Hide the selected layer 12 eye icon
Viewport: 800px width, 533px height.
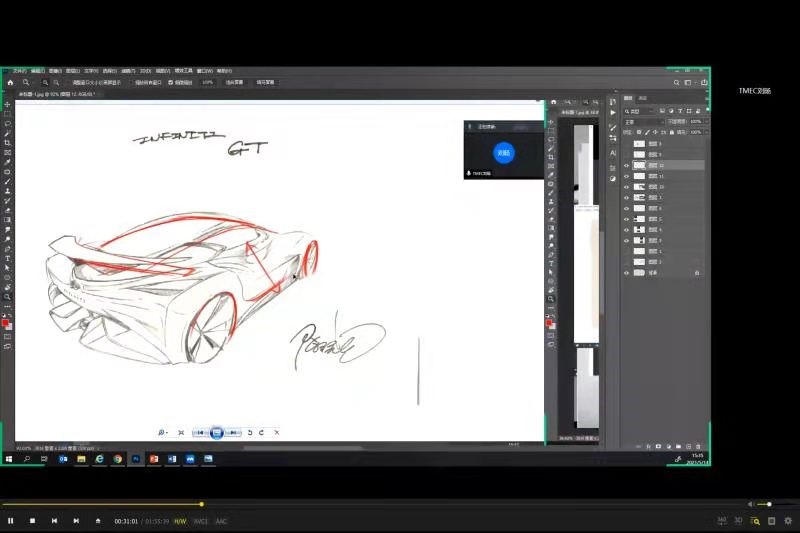[x=627, y=166]
